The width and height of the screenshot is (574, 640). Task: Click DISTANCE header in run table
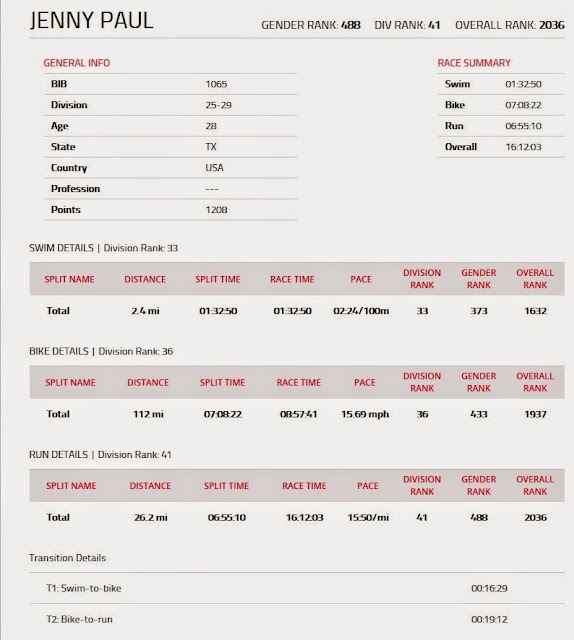[x=150, y=486]
